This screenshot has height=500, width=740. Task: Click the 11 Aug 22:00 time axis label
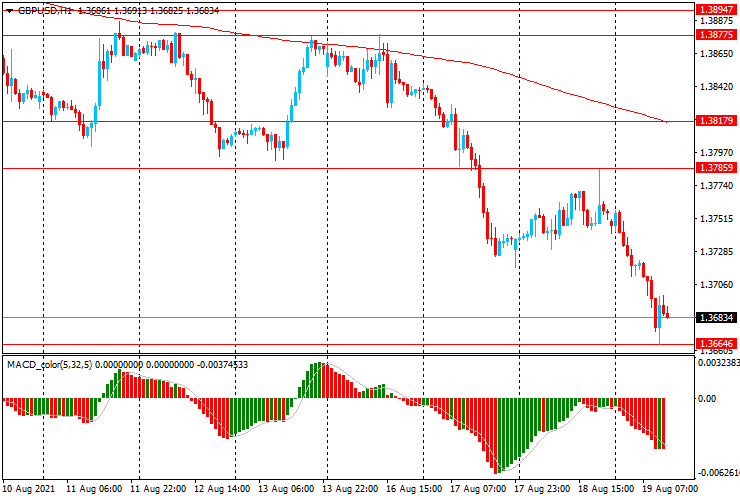pos(158,489)
